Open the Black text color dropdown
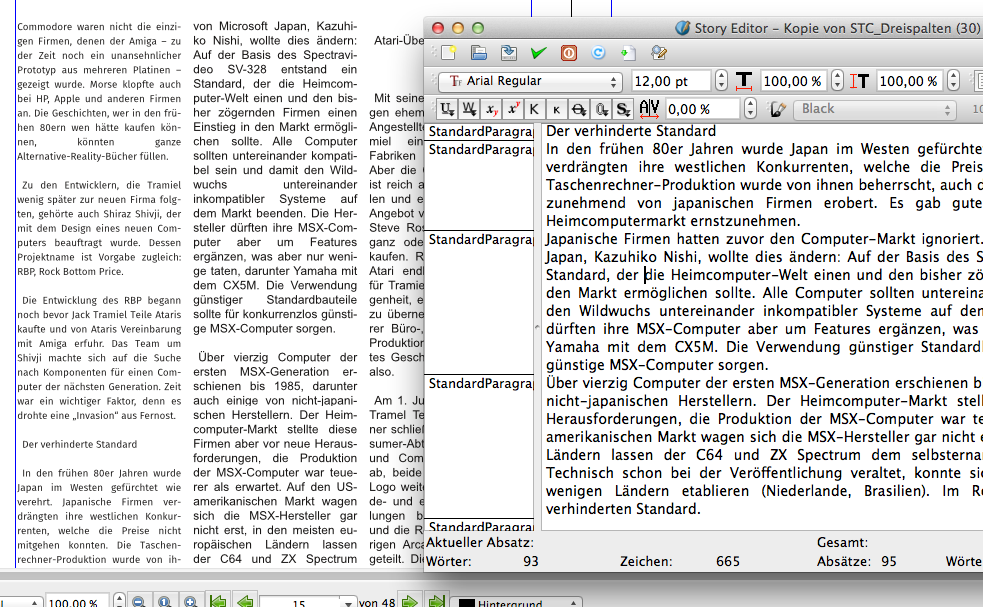Screen dimensions: 983x607 [880, 109]
